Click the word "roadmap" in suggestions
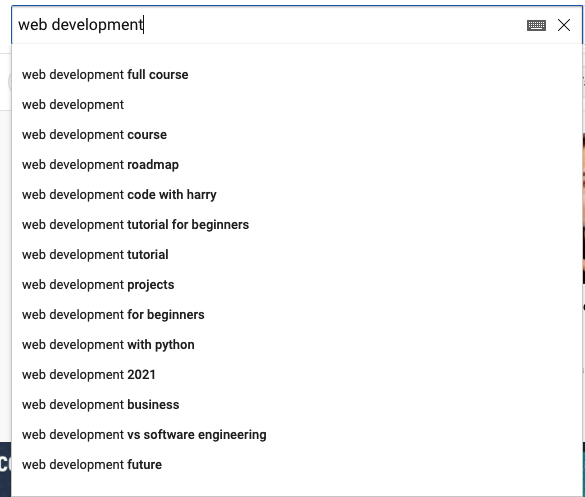Screen dimensions: 585x497 (x=153, y=165)
